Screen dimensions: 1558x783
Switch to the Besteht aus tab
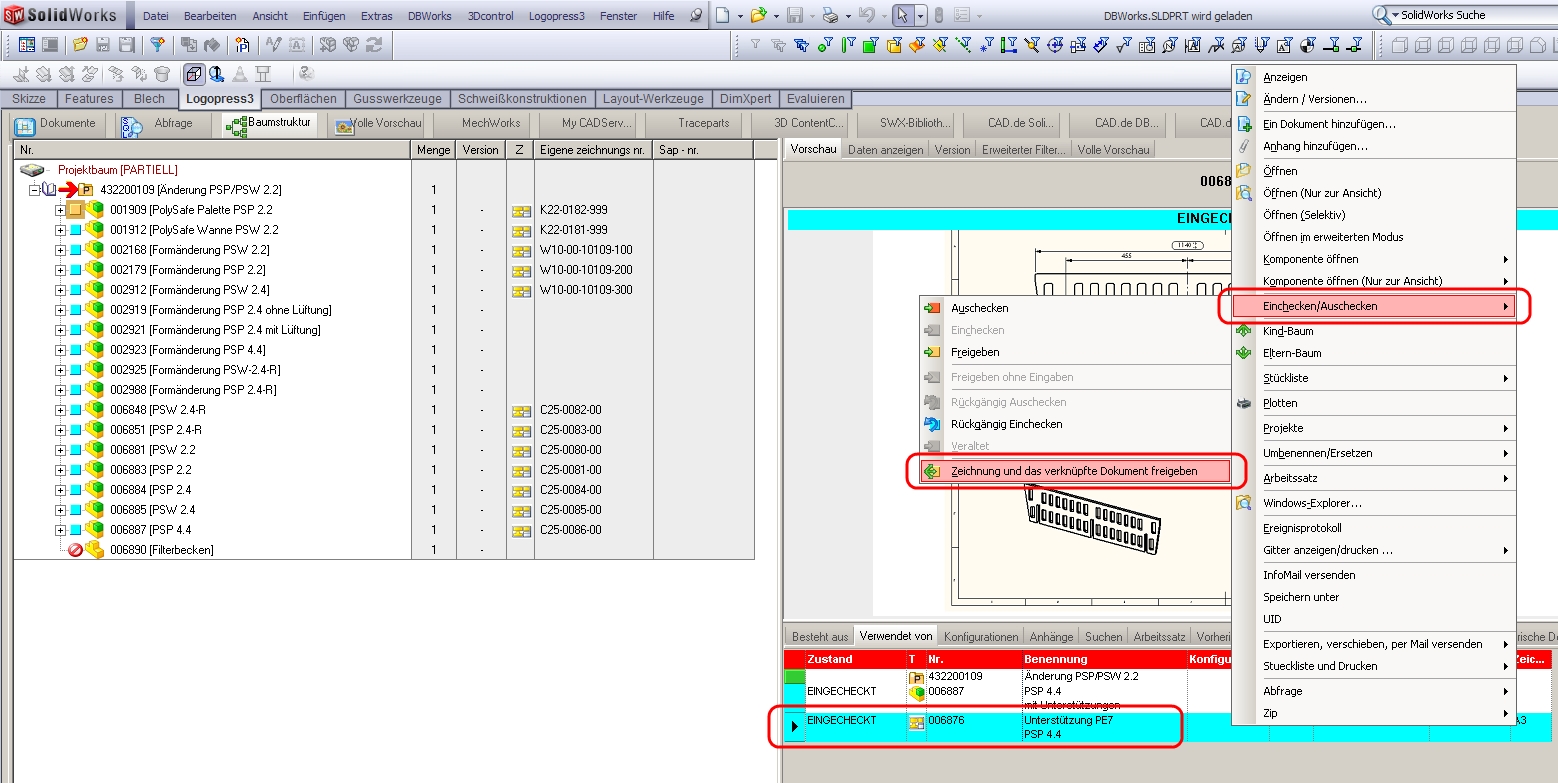pyautogui.click(x=820, y=637)
